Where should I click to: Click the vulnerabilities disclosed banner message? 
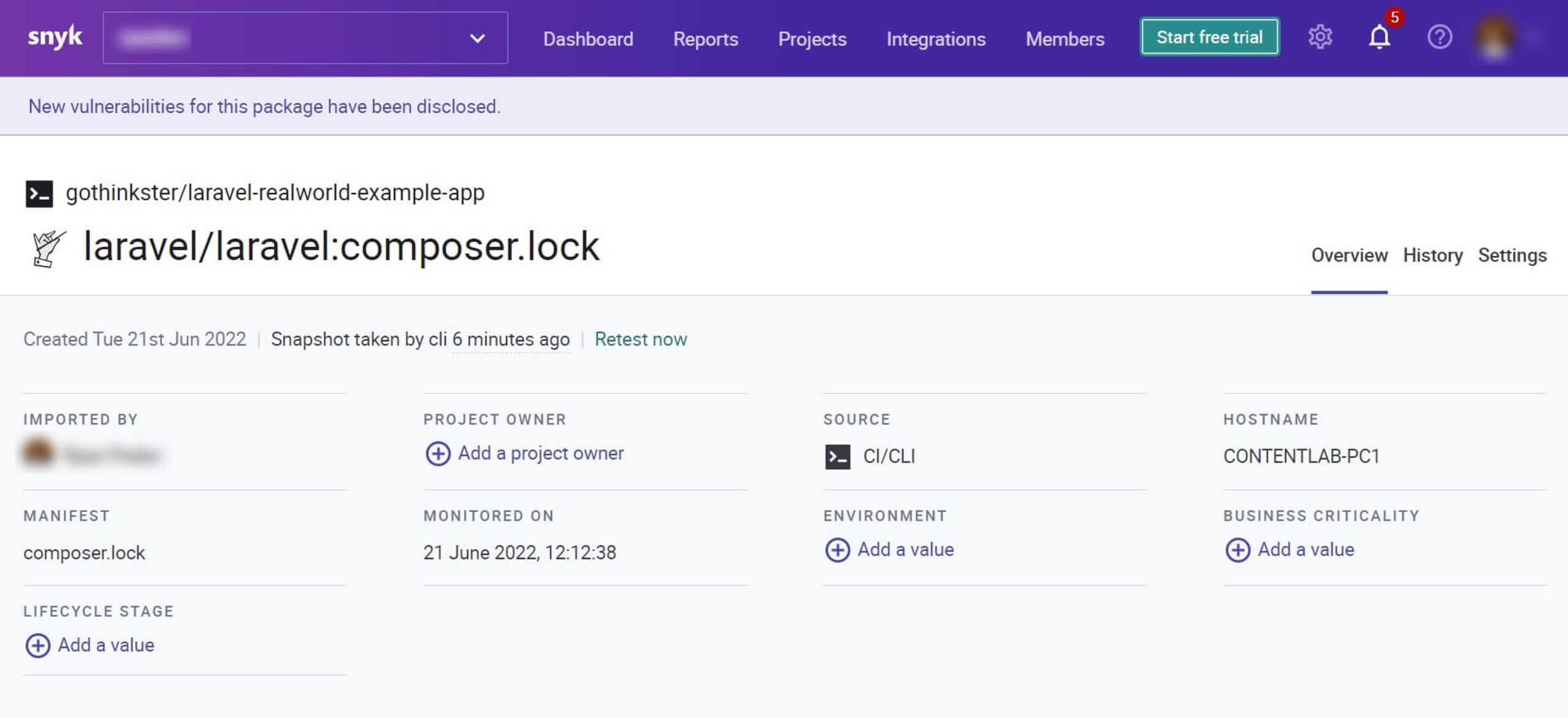(x=265, y=107)
